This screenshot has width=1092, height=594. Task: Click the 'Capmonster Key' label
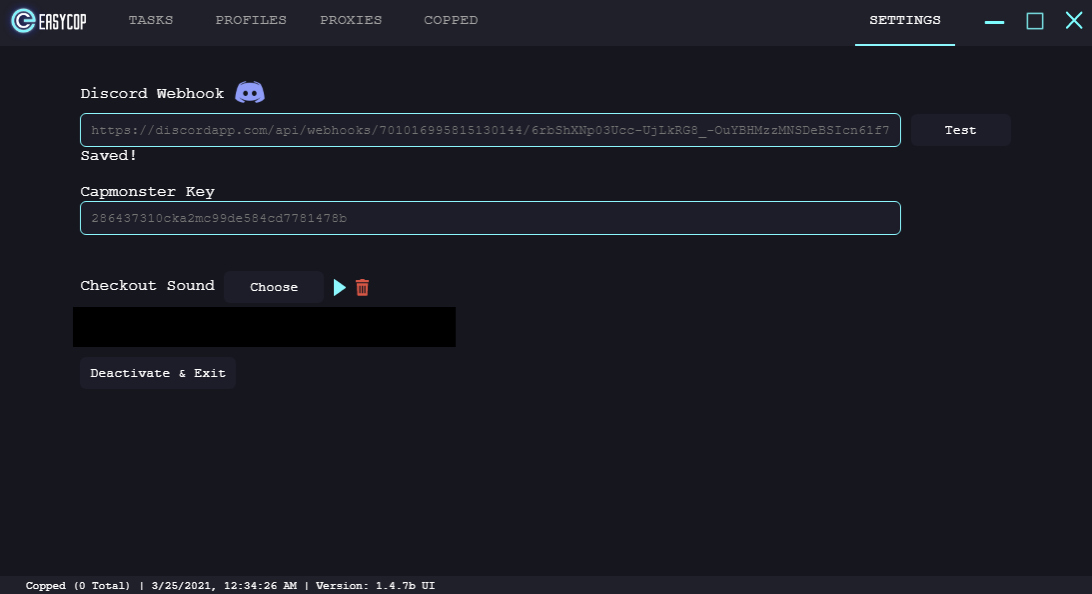click(148, 192)
